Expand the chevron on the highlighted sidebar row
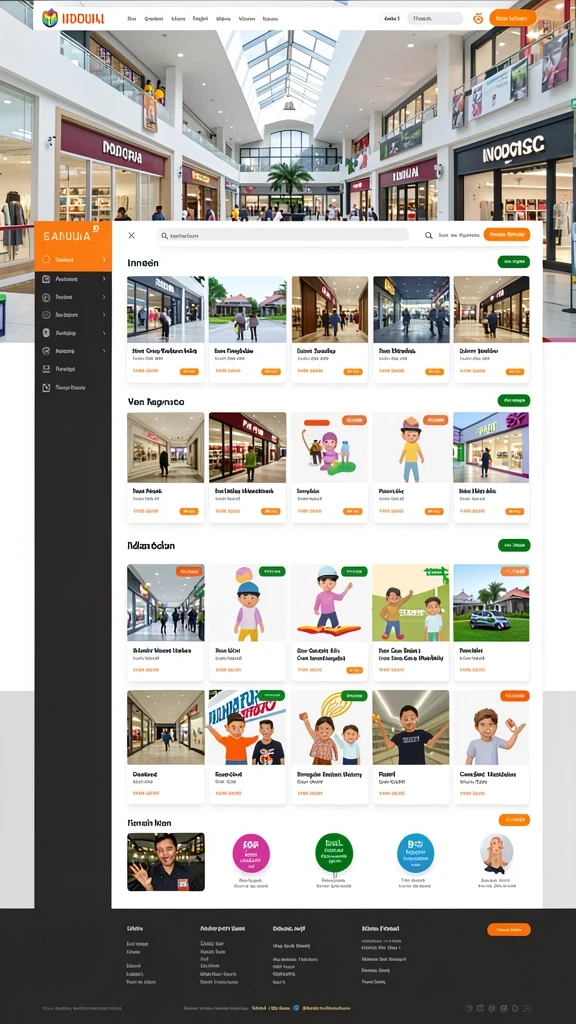The image size is (576, 1024). [x=104, y=260]
